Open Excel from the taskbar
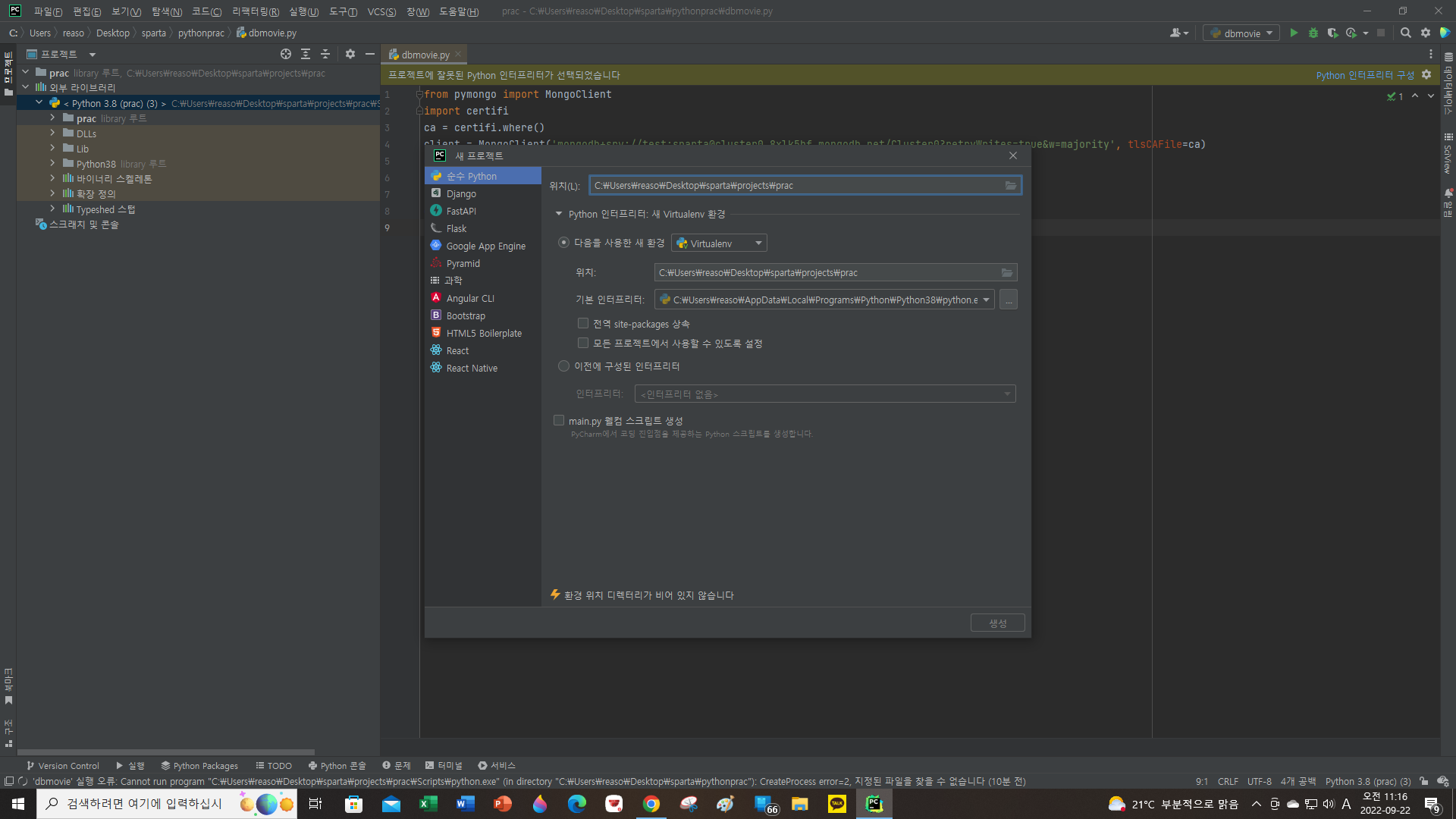1456x819 pixels. coord(428,804)
